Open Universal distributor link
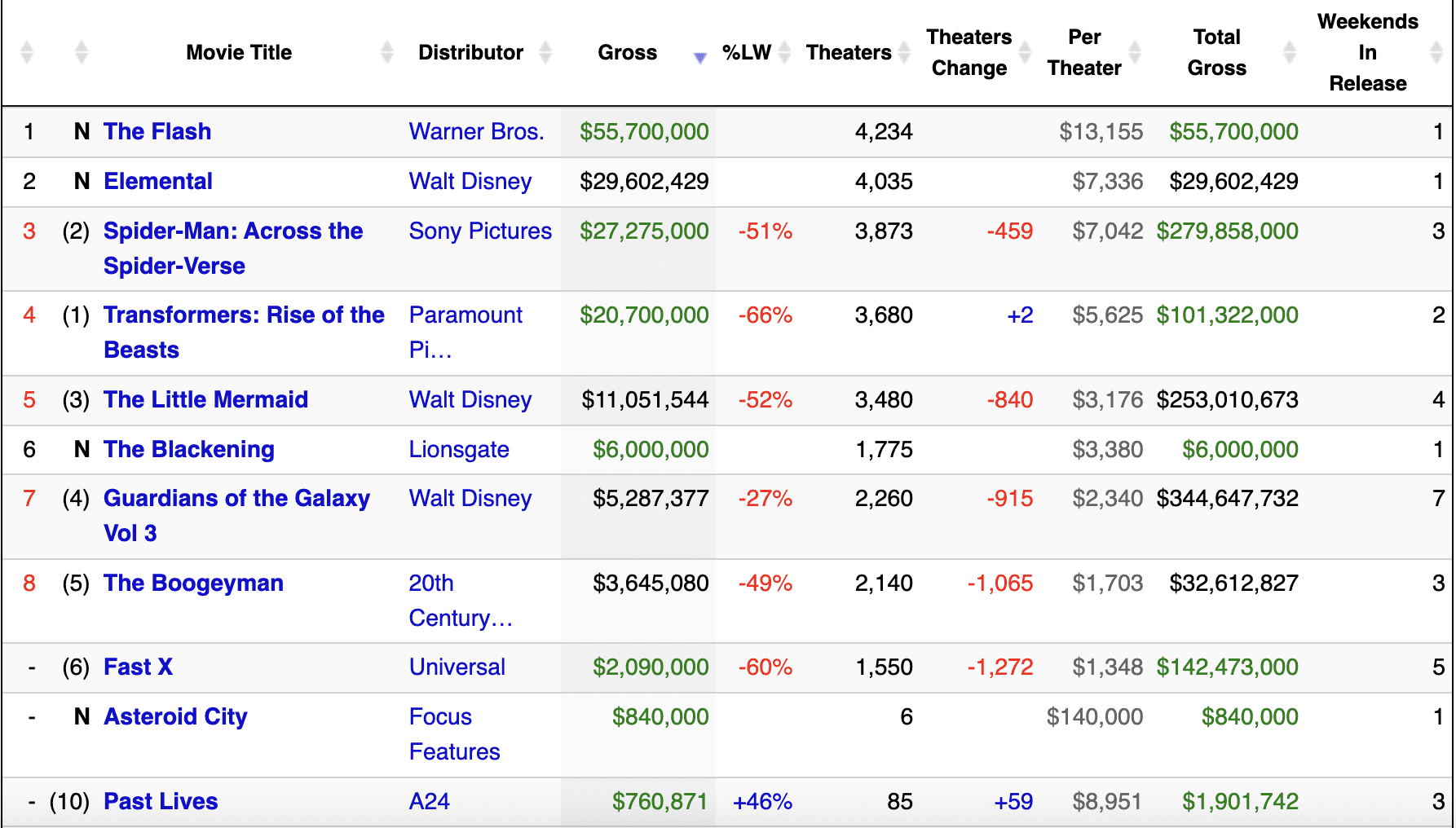 (457, 667)
